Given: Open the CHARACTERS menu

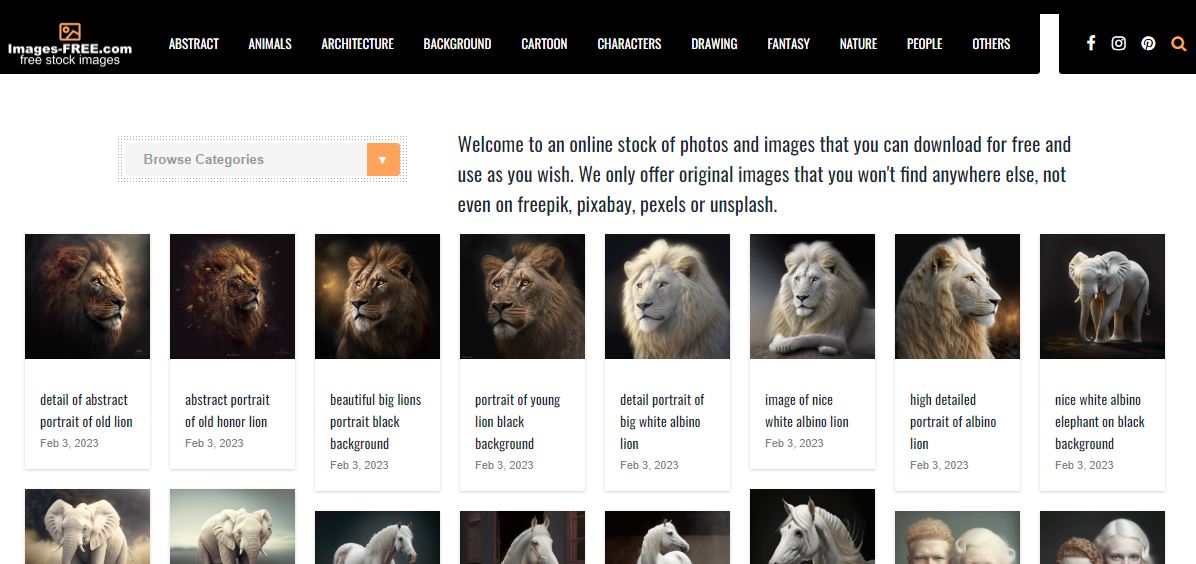Looking at the screenshot, I should point(629,44).
